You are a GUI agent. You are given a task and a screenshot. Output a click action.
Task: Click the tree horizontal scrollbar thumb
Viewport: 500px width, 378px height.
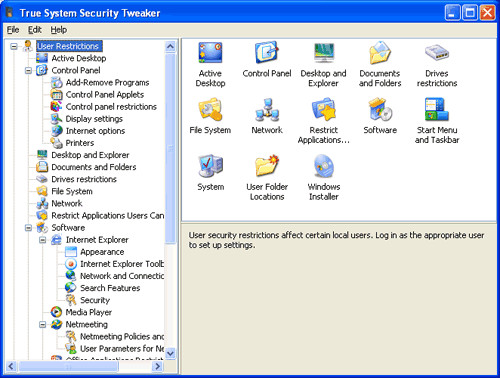click(68, 366)
